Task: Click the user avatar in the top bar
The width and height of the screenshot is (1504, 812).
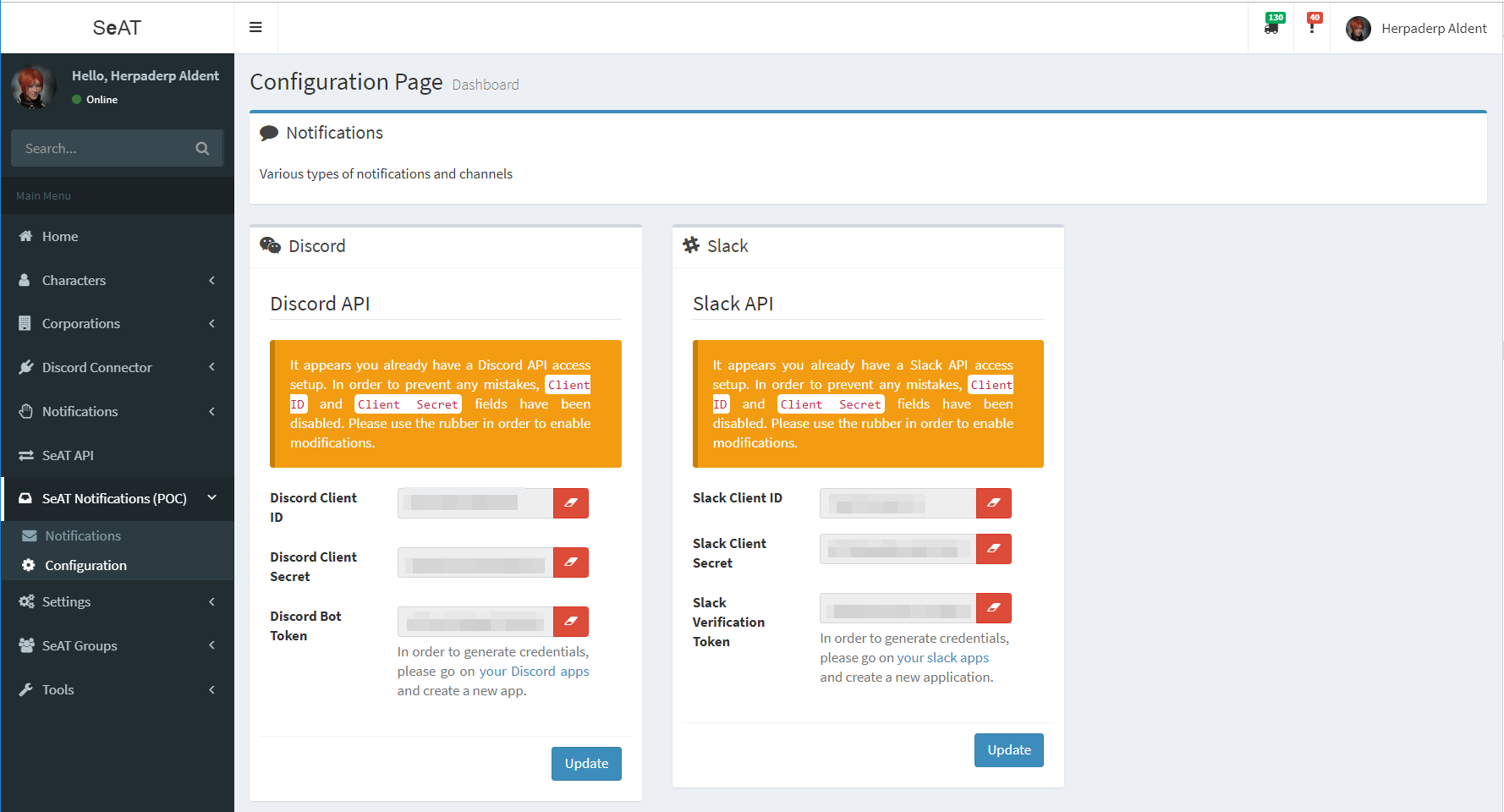Action: pyautogui.click(x=1359, y=29)
